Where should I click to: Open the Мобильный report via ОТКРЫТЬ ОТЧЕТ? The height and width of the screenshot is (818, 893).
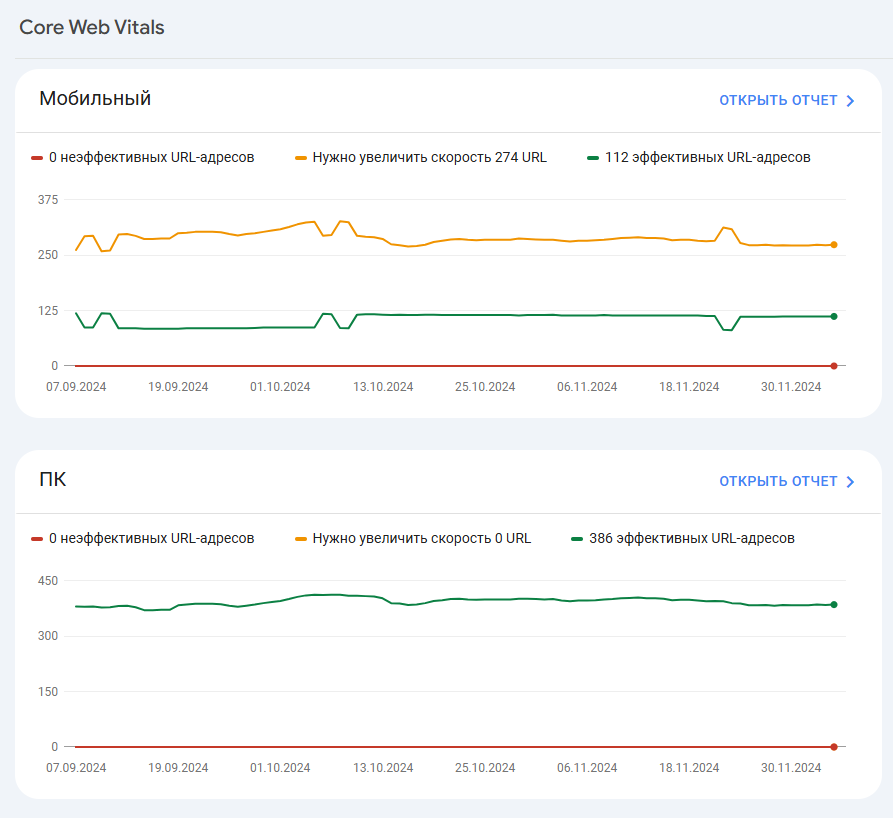pos(779,100)
